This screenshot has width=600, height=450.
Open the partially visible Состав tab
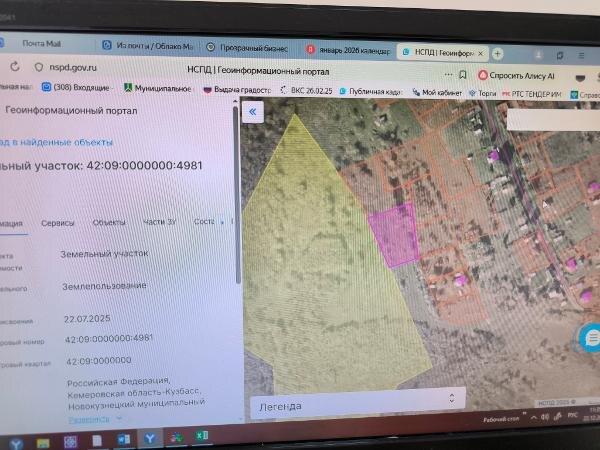pyautogui.click(x=204, y=222)
